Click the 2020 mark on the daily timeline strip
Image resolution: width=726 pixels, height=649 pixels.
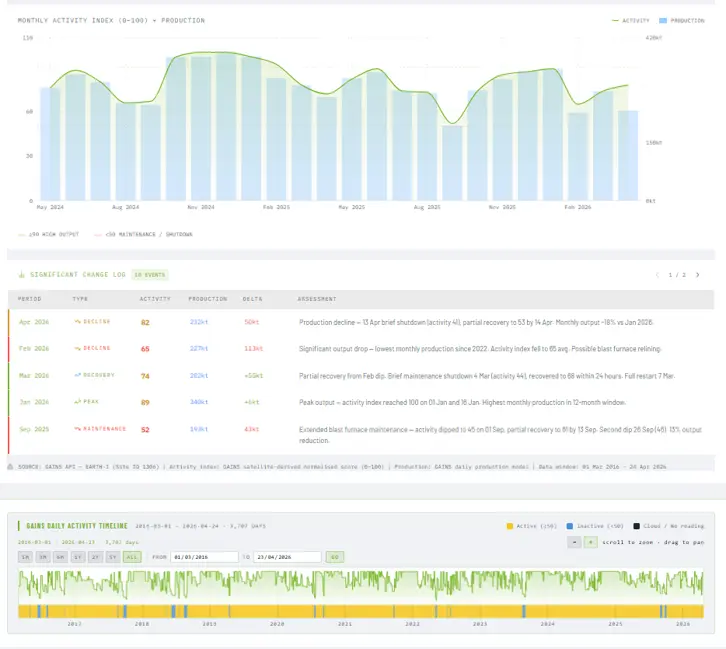pyautogui.click(x=277, y=624)
